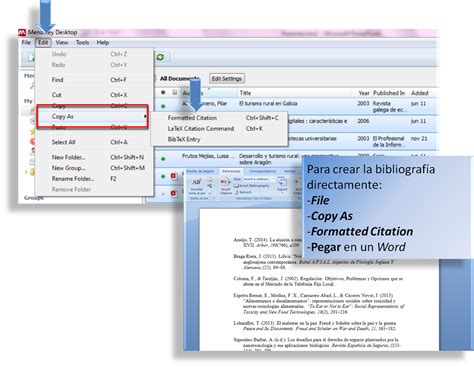The width and height of the screenshot is (474, 367).
Task: Expand the Copy As submenu arrow
Action: [x=145, y=116]
